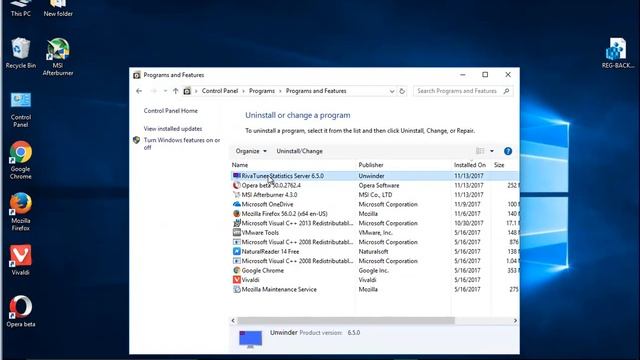Click the Opera Software publisher cell
The image size is (640, 360).
click(x=379, y=185)
